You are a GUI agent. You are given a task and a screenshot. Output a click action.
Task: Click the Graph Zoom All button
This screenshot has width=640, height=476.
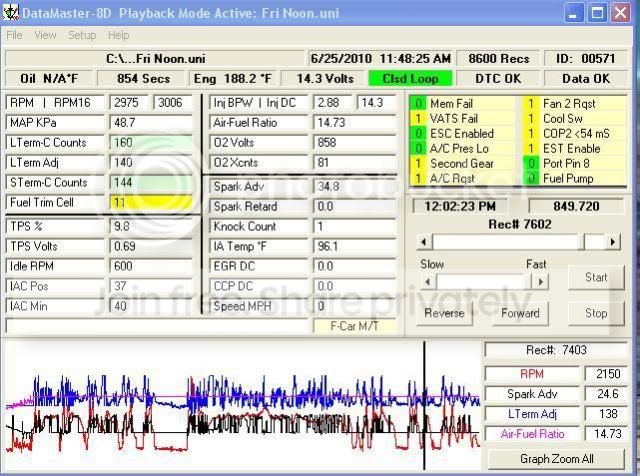click(x=562, y=458)
